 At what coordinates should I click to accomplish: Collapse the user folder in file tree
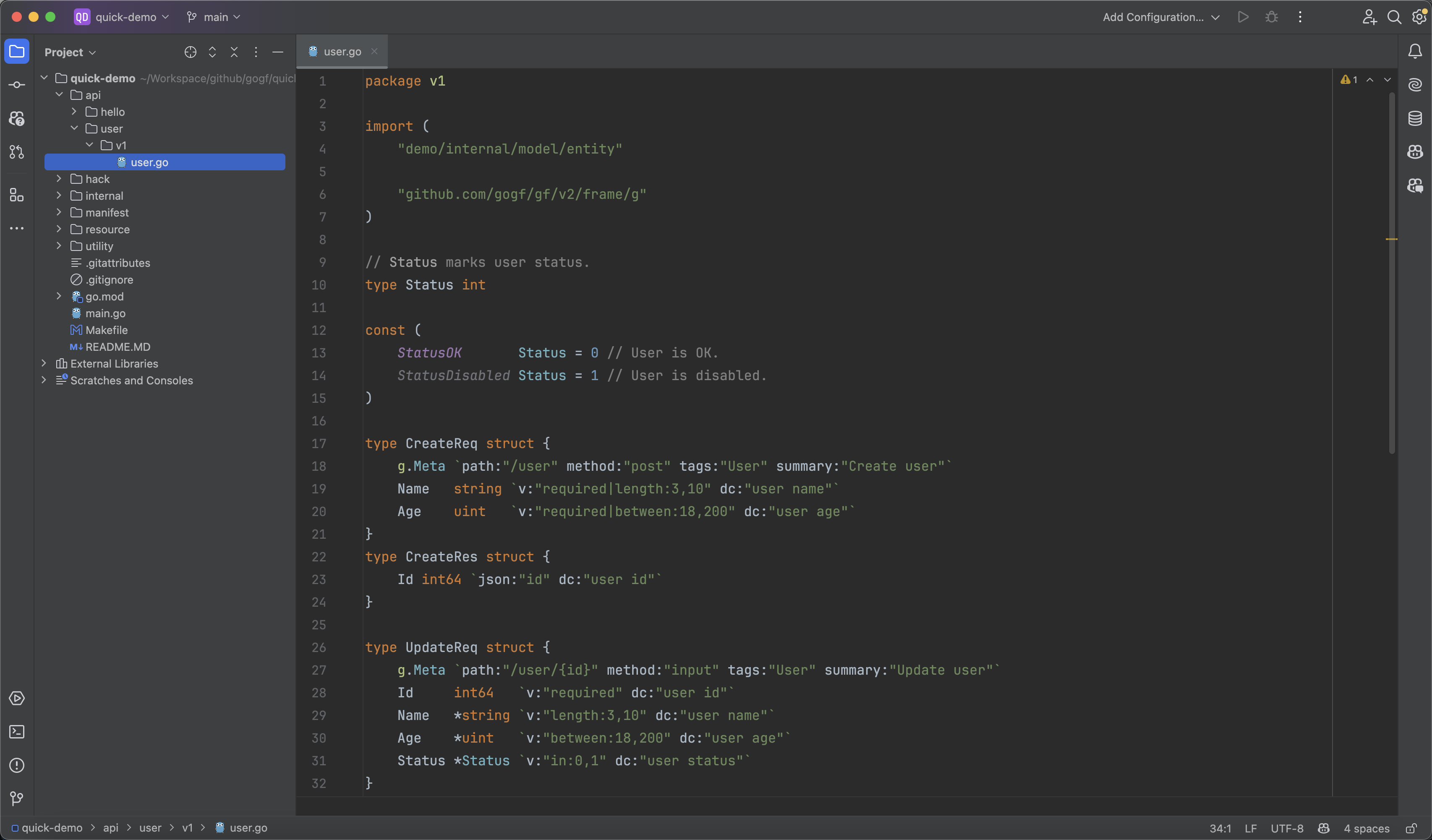pyautogui.click(x=75, y=128)
